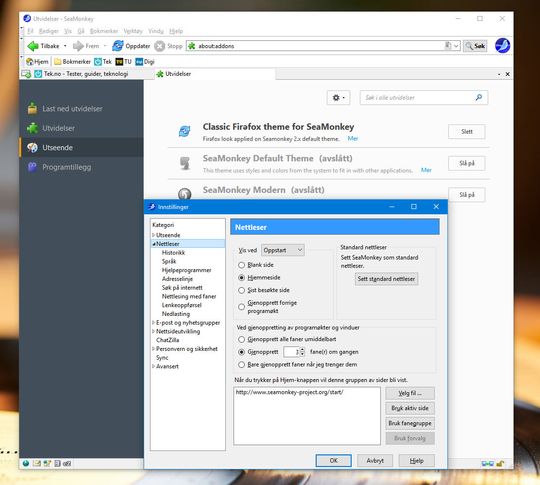Expand Personvern og sikkerhet category

[x=154, y=349]
